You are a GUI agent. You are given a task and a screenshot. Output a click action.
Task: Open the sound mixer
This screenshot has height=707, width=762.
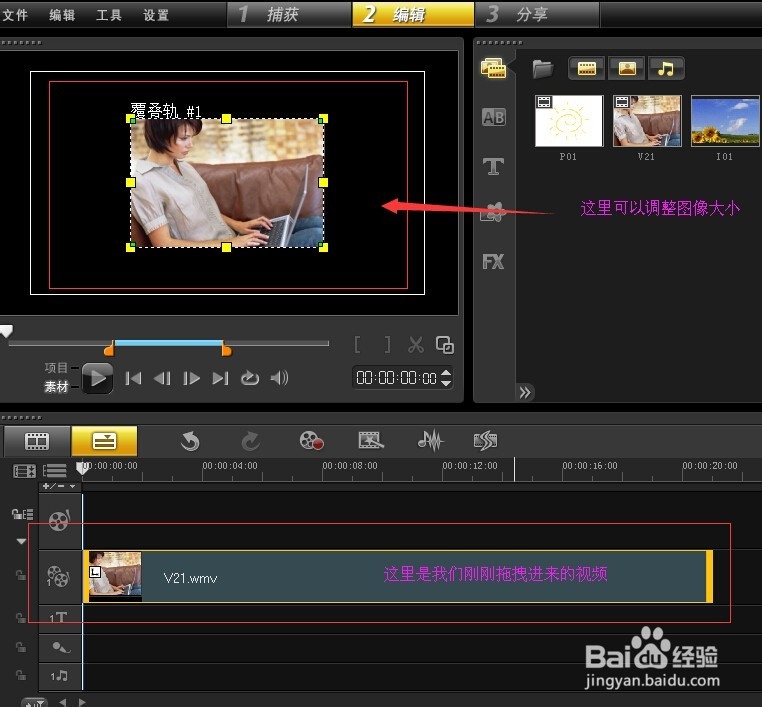[x=430, y=440]
